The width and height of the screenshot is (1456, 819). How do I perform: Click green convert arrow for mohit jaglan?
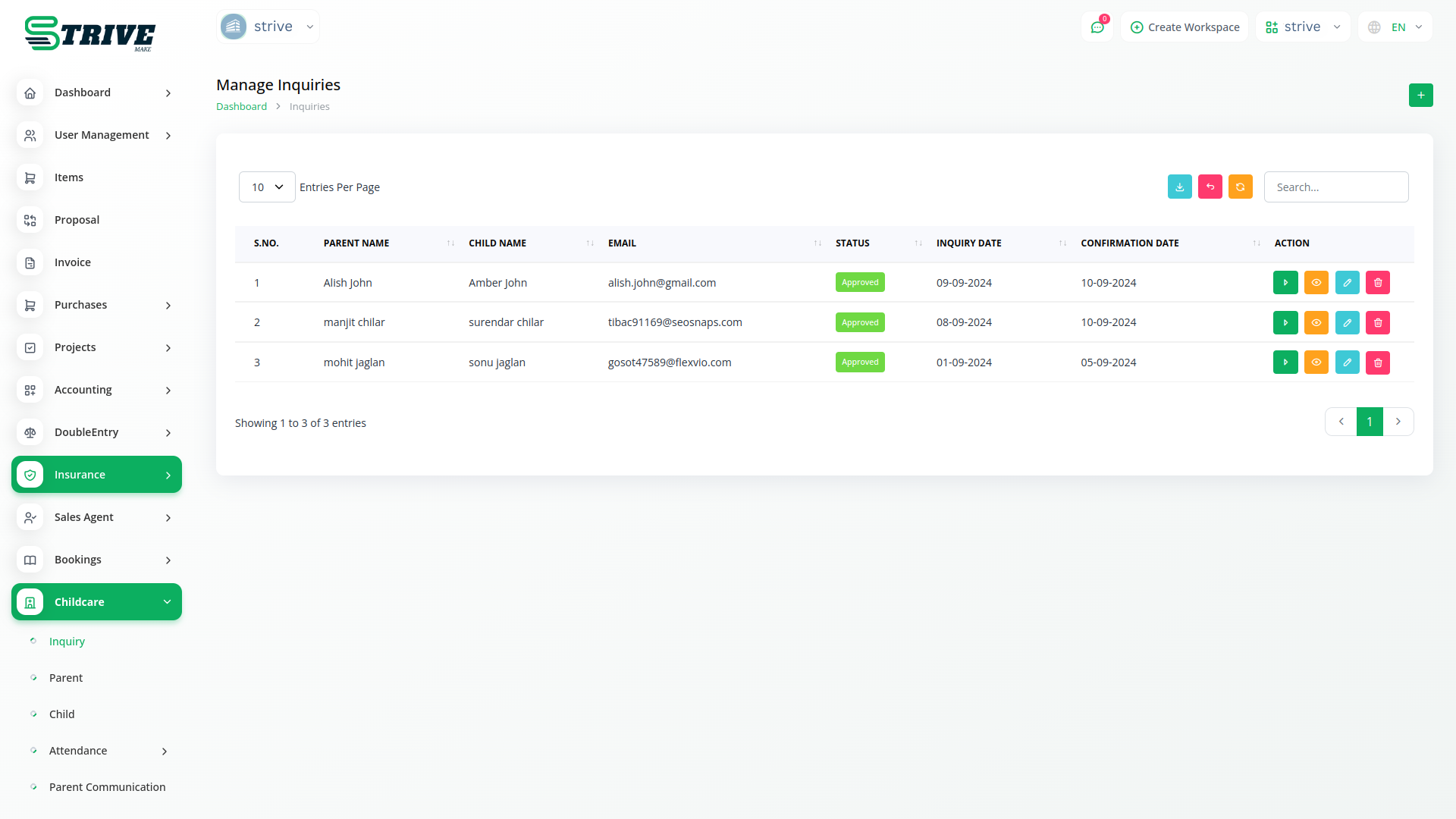pyautogui.click(x=1285, y=362)
